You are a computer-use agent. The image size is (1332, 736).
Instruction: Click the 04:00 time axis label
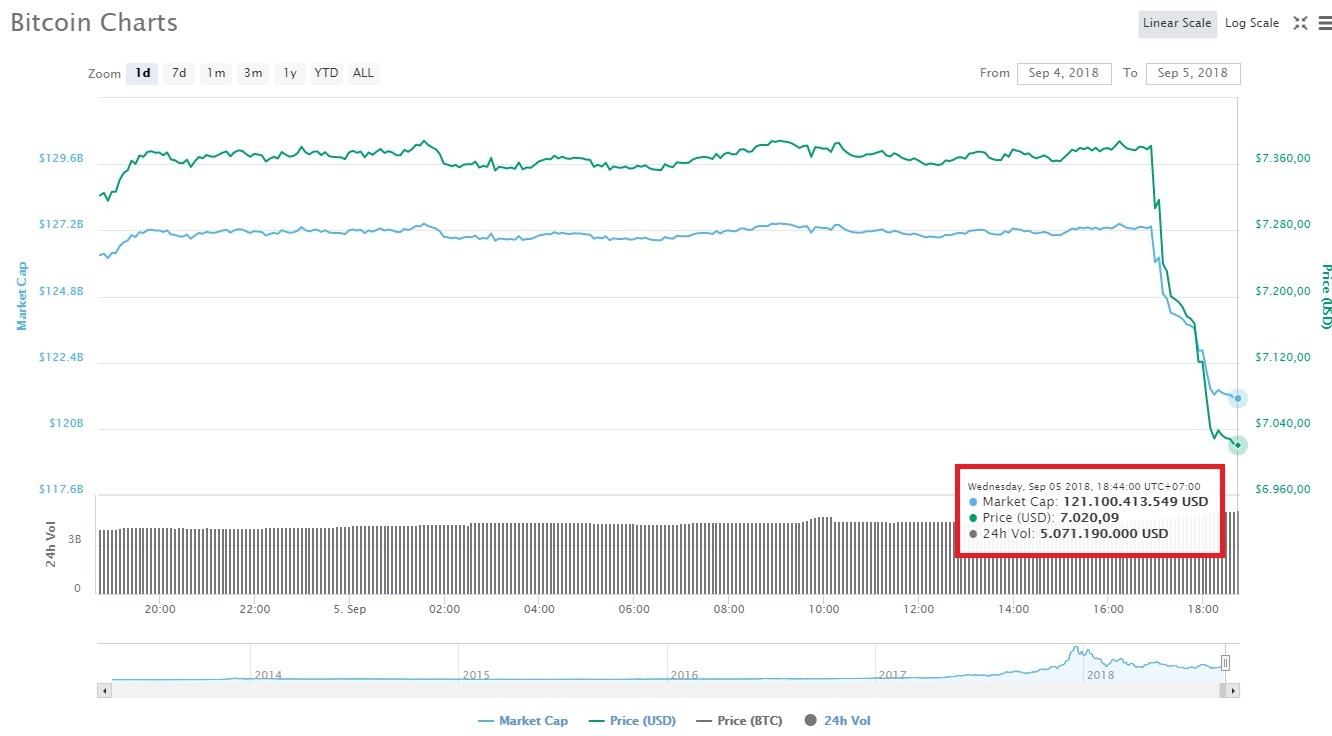[x=539, y=609]
